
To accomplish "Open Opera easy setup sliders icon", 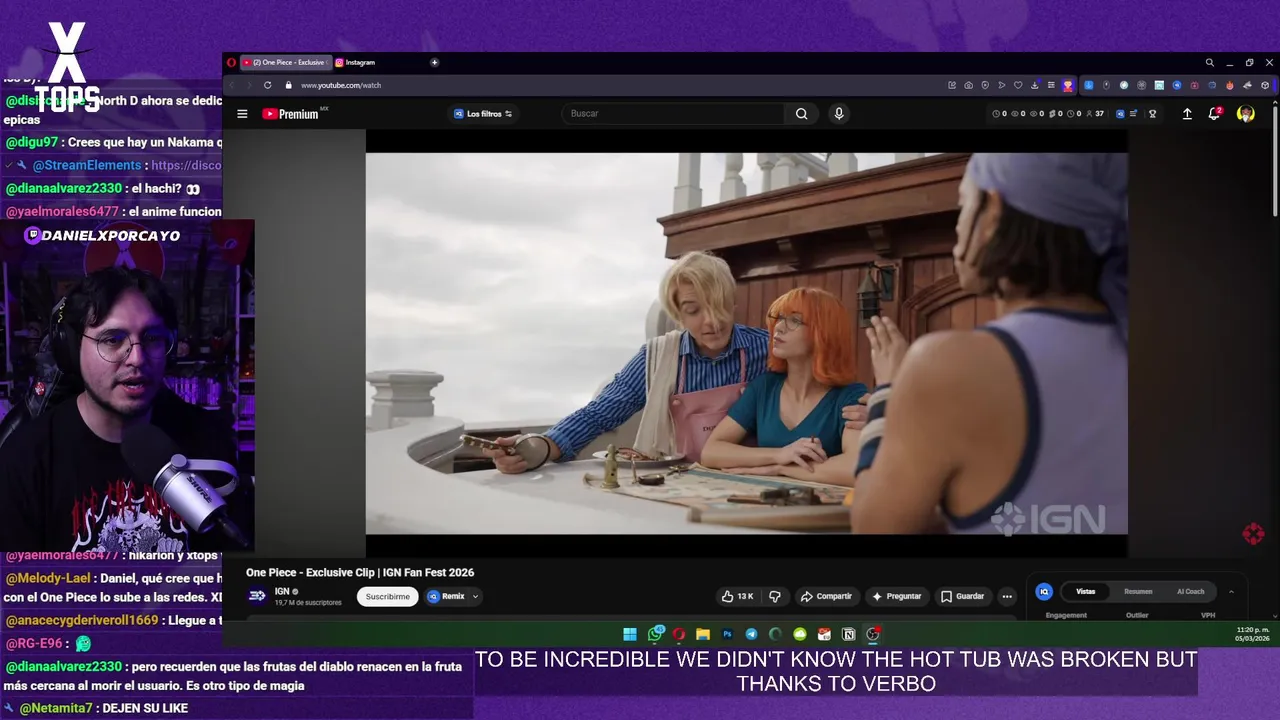I will [1051, 85].
